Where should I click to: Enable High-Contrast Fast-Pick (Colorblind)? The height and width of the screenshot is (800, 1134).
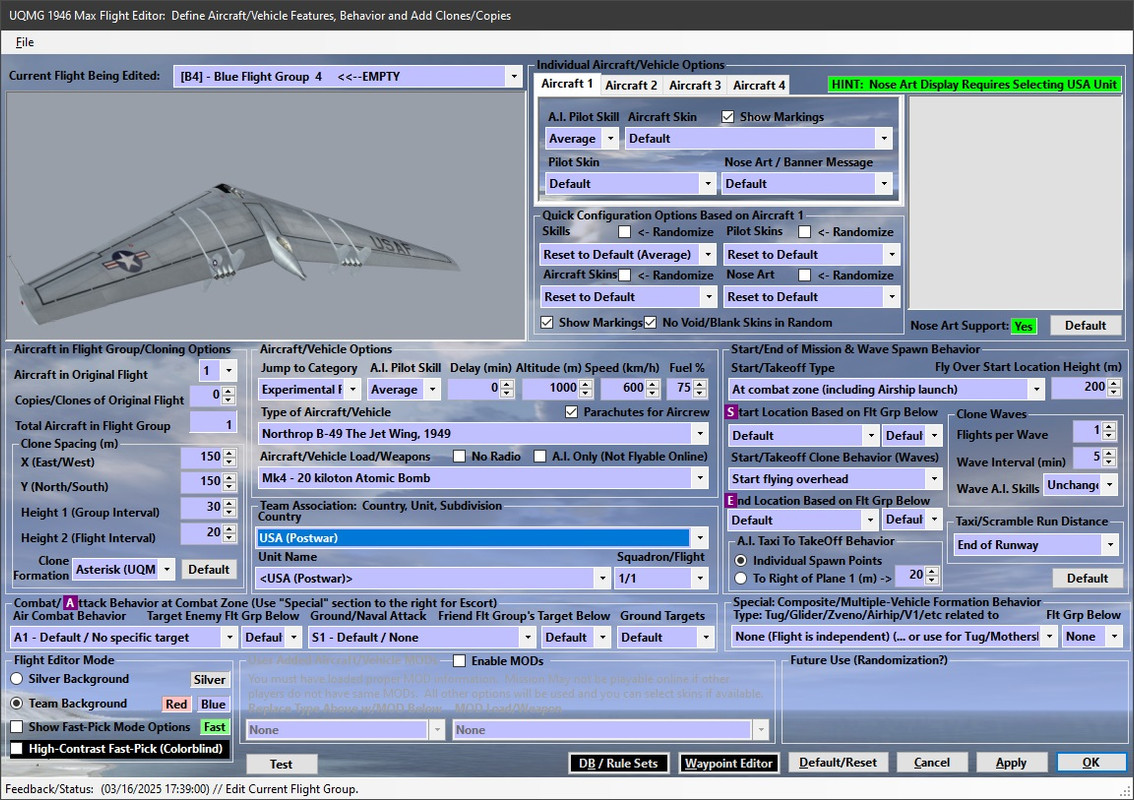pos(17,749)
